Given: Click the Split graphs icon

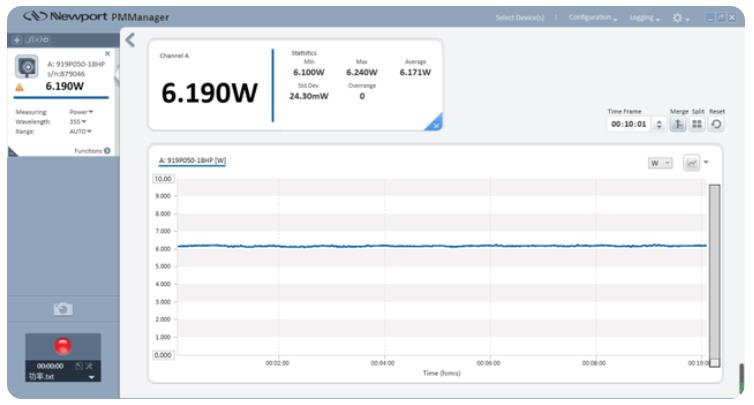Looking at the screenshot, I should (699, 125).
